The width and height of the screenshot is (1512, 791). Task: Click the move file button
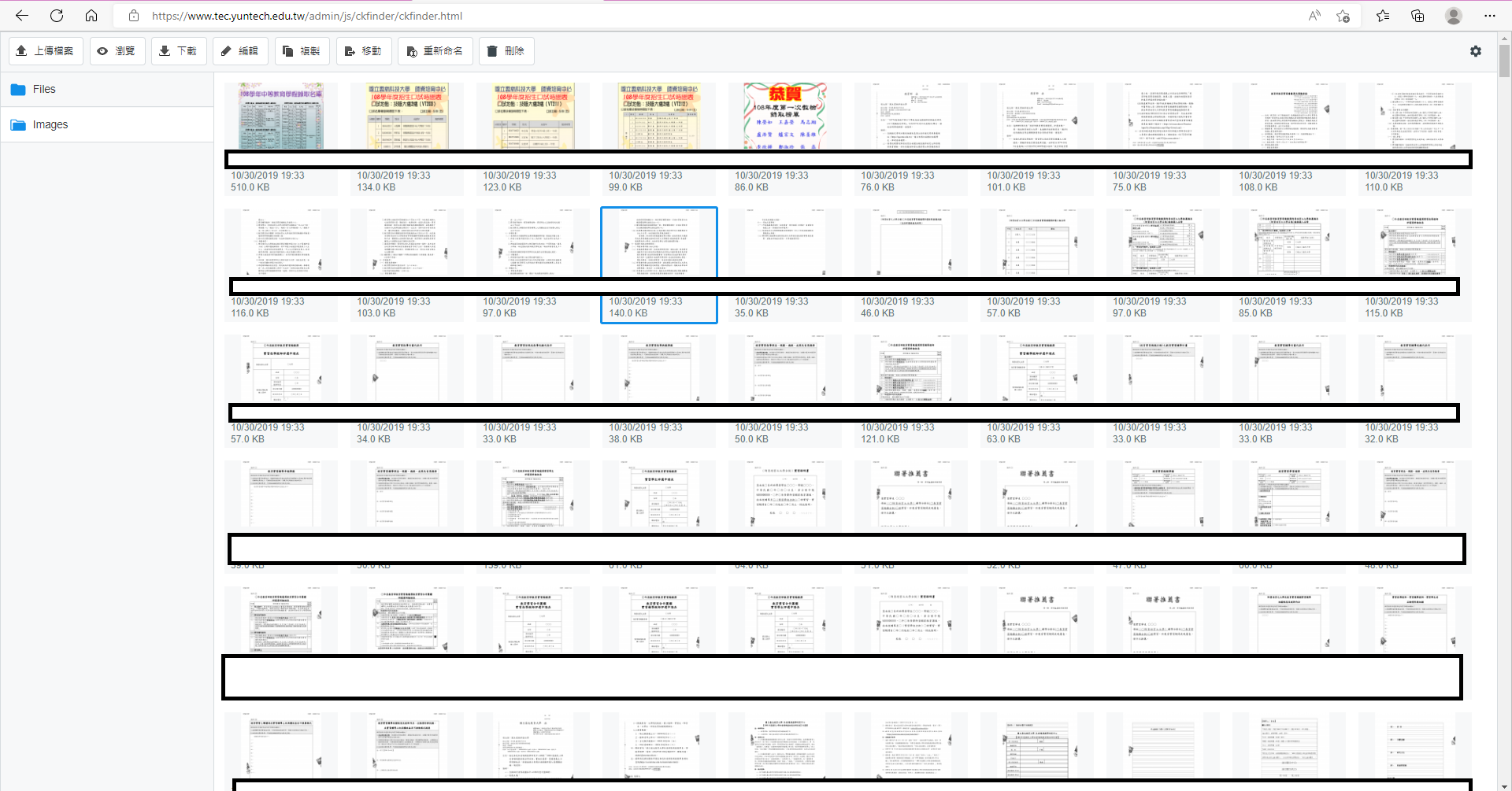364,51
